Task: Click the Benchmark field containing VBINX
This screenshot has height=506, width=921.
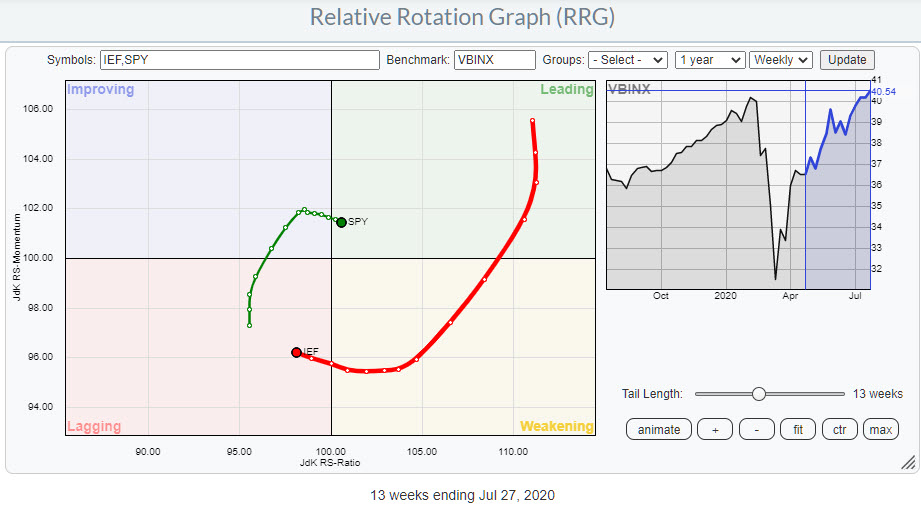Action: click(494, 60)
